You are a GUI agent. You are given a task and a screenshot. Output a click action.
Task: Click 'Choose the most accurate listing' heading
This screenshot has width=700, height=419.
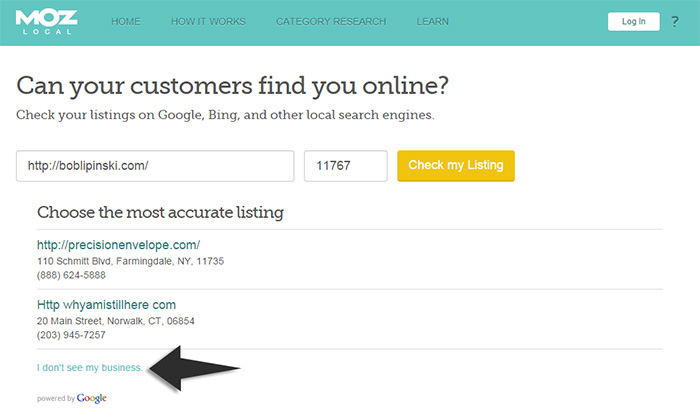[x=160, y=212]
